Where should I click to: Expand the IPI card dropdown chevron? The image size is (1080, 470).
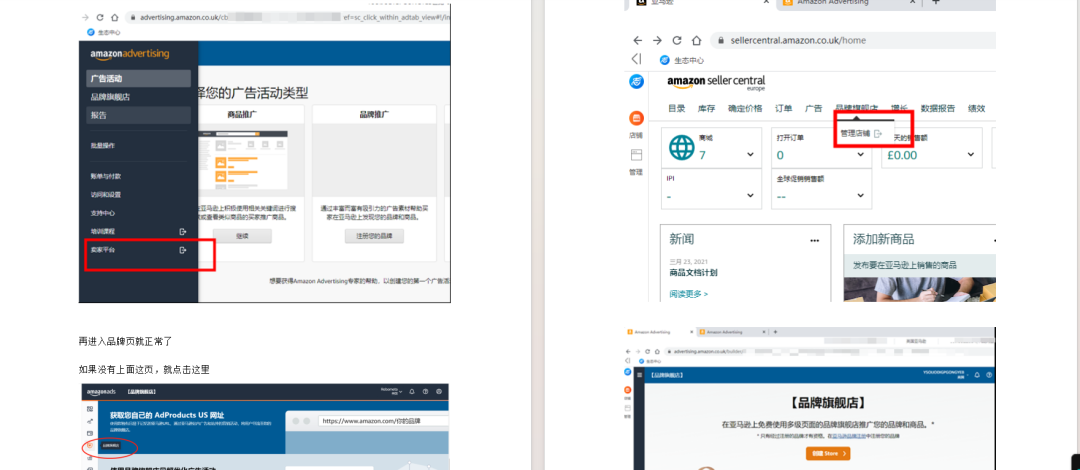(x=749, y=196)
